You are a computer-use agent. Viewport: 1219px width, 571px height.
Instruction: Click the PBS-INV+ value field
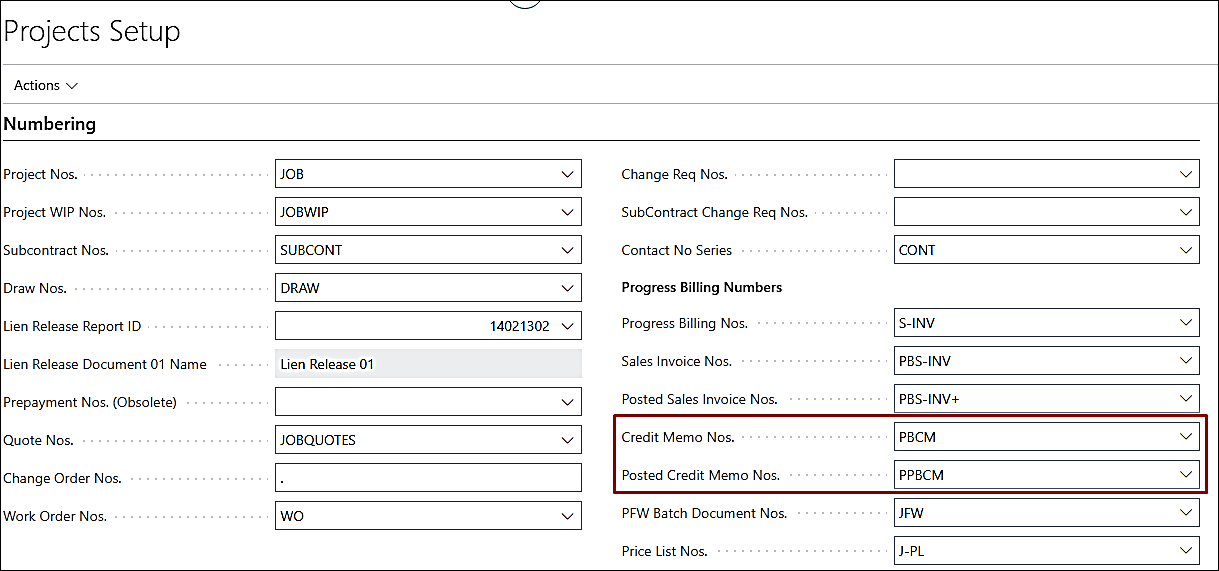(x=1046, y=398)
